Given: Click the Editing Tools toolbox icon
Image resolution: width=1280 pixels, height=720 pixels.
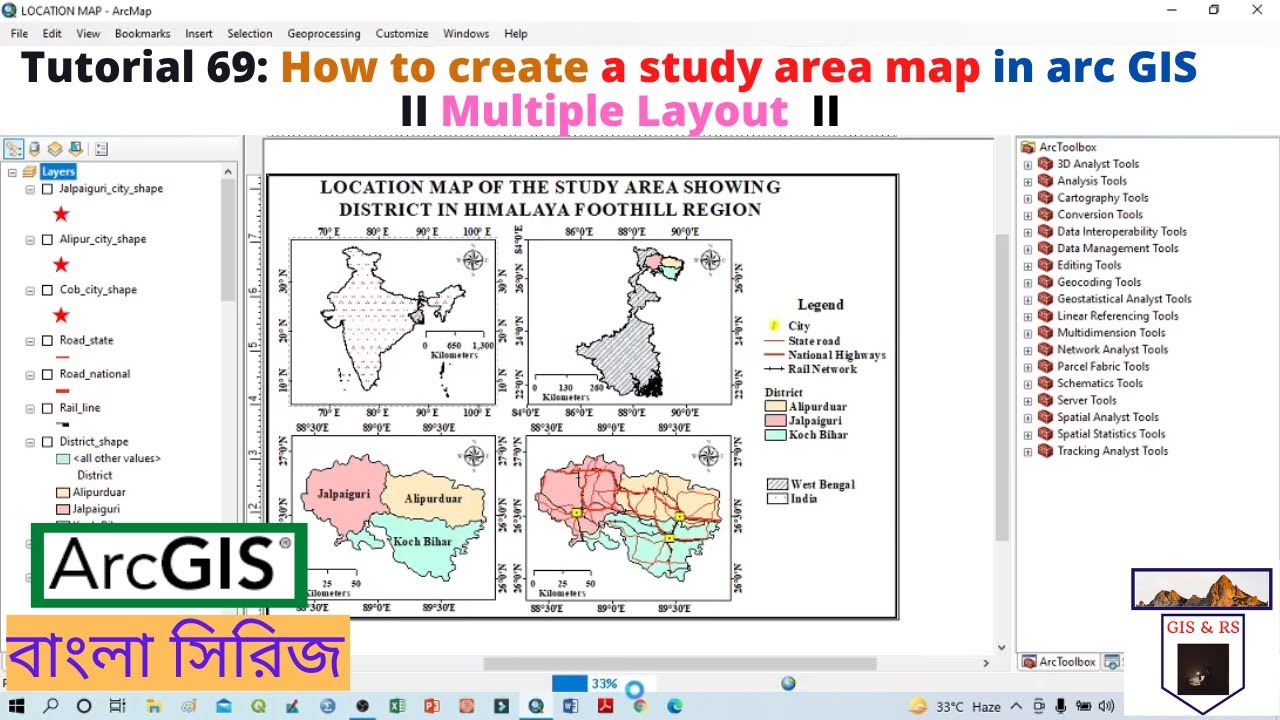Looking at the screenshot, I should click(1046, 265).
